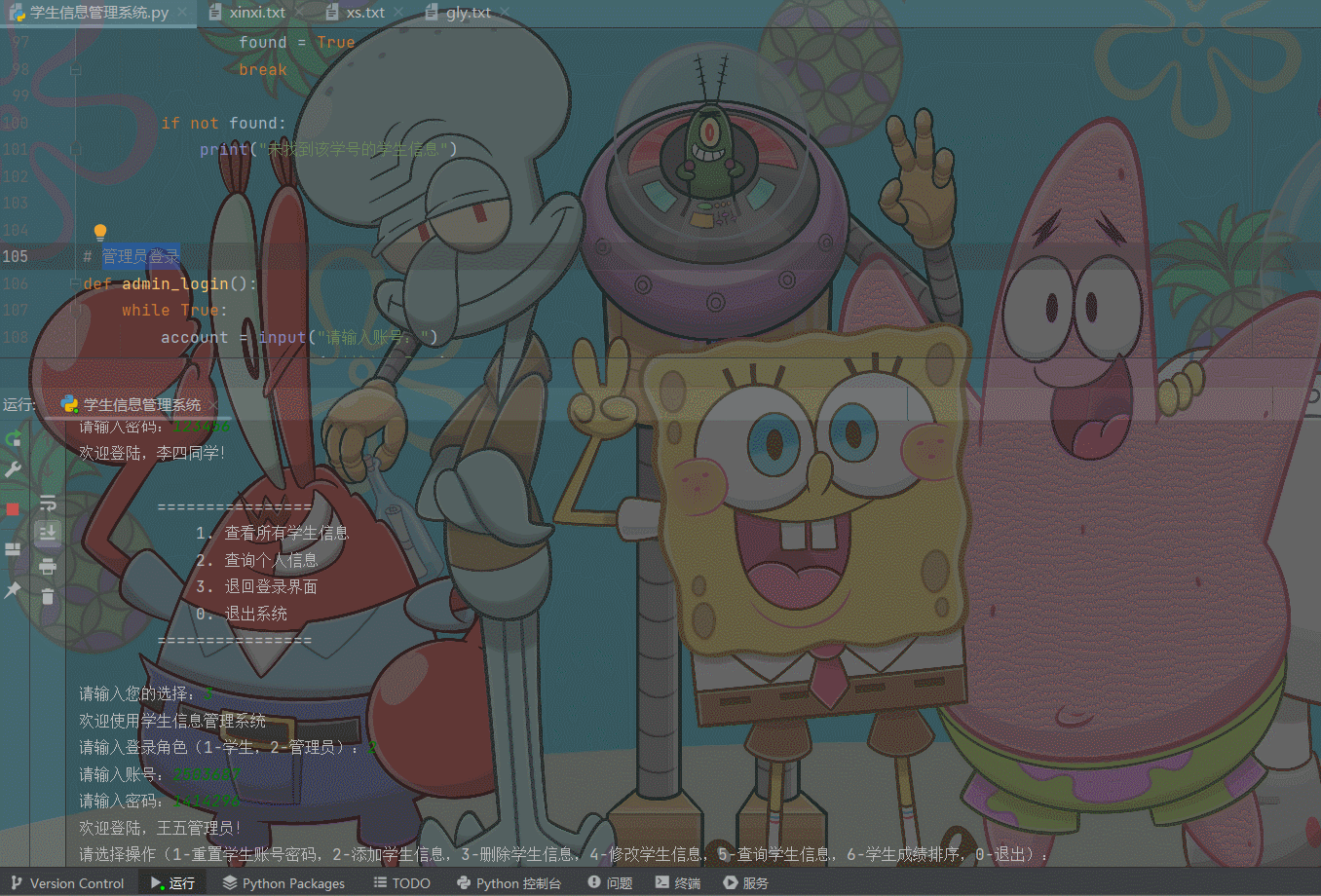Click the 'found = True' code line
Screen dimensions: 1321x896
pyautogui.click(x=297, y=43)
